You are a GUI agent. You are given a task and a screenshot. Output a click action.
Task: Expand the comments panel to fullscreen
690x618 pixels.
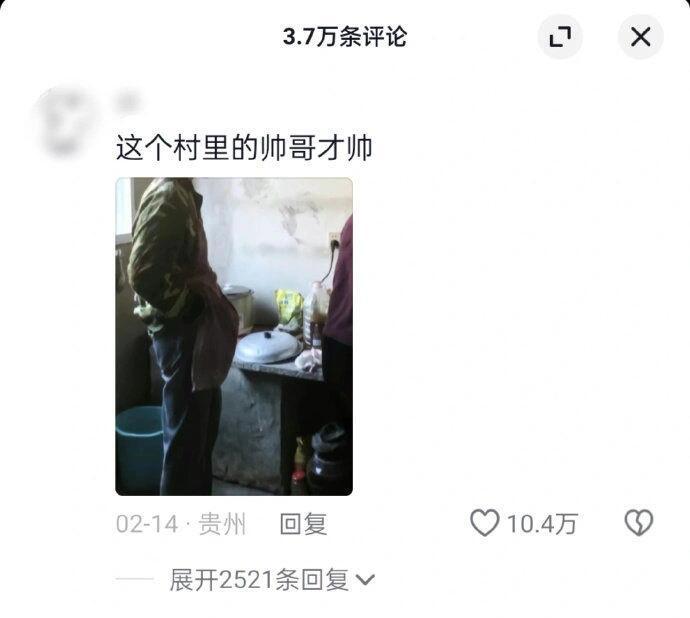(x=560, y=37)
